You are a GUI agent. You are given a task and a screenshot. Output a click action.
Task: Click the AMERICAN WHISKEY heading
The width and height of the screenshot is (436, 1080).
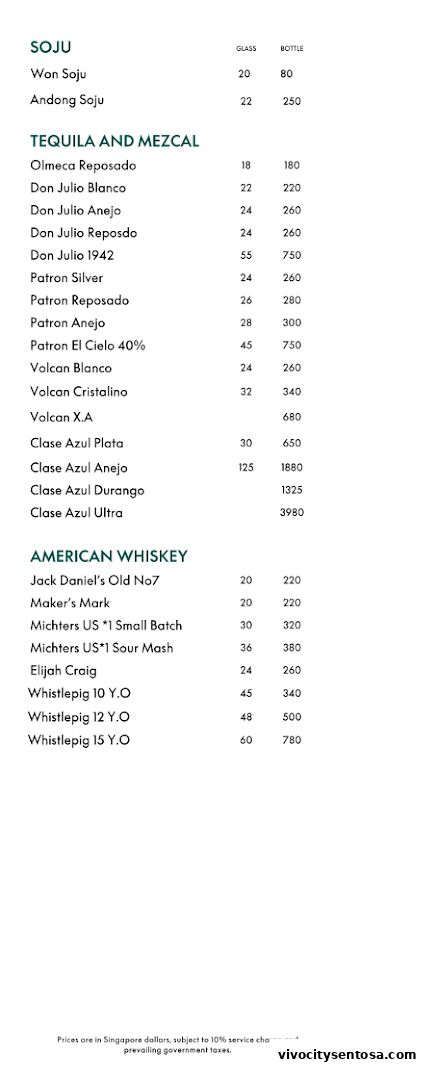pyautogui.click(x=109, y=557)
